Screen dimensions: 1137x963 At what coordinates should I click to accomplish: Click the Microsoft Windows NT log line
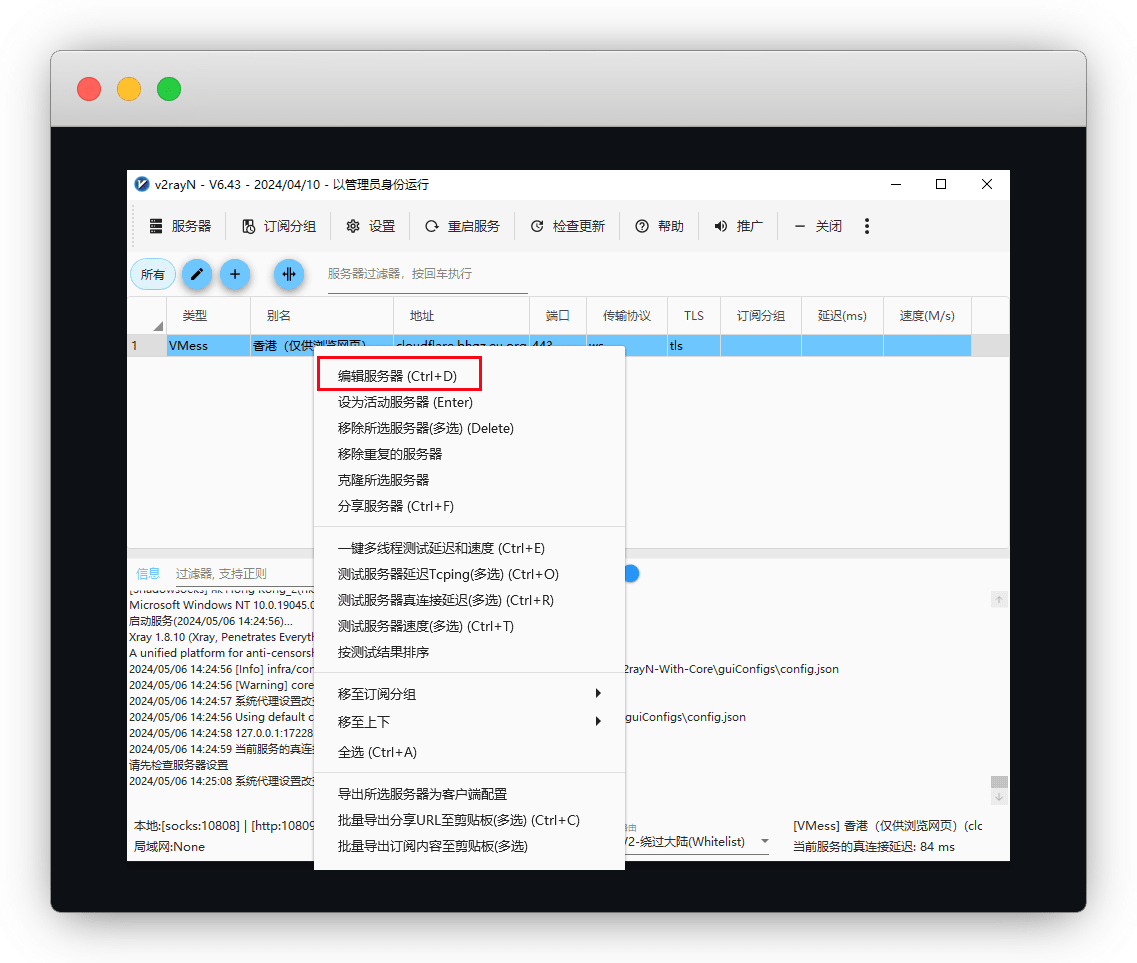coord(222,605)
